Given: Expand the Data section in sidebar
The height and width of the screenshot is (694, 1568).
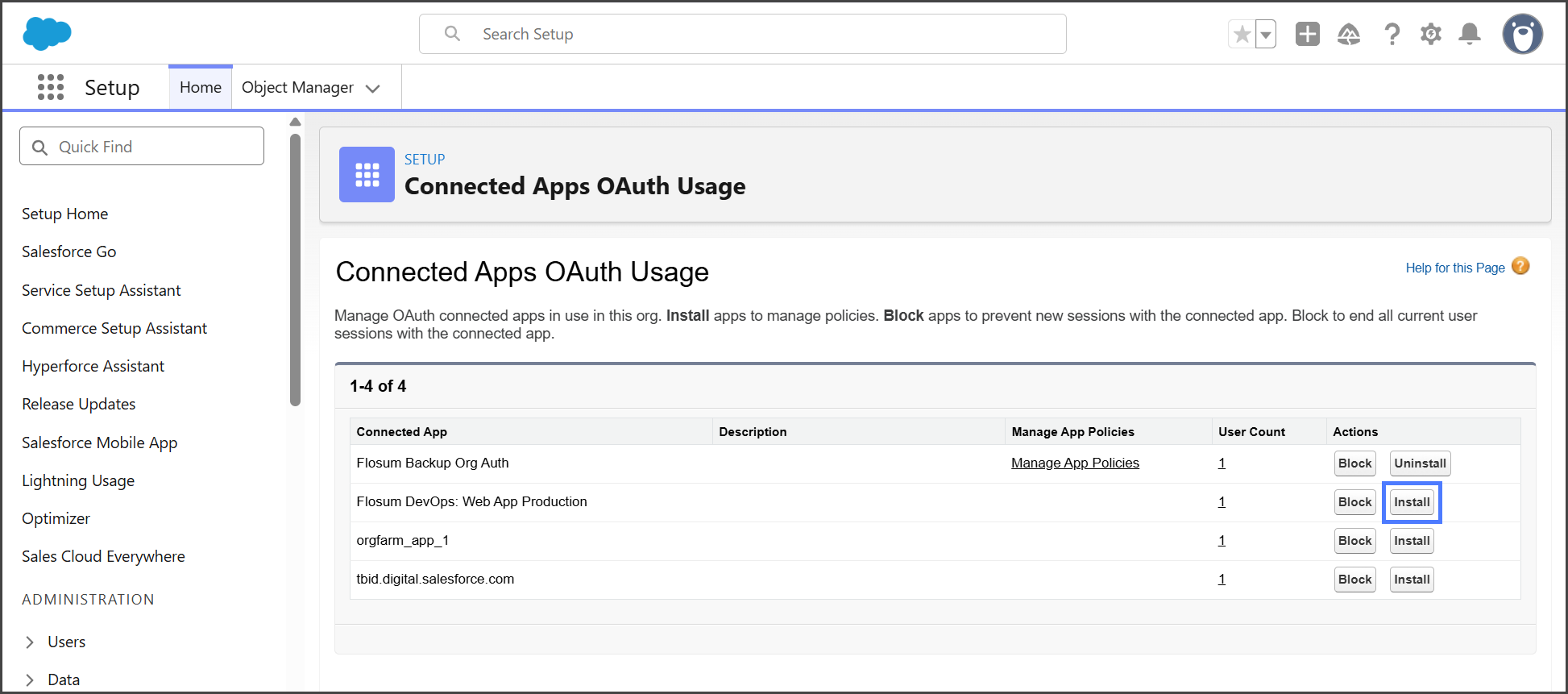Looking at the screenshot, I should 30,680.
